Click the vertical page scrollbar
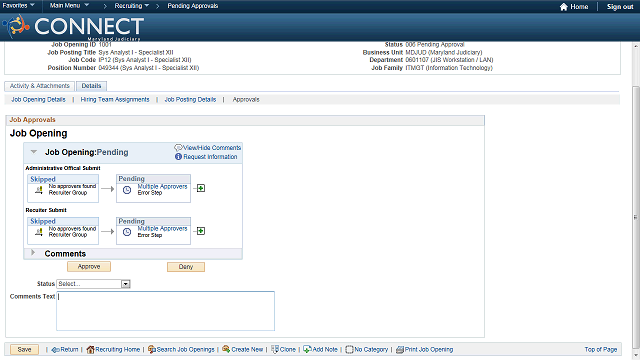The height and width of the screenshot is (360, 640). [636, 216]
